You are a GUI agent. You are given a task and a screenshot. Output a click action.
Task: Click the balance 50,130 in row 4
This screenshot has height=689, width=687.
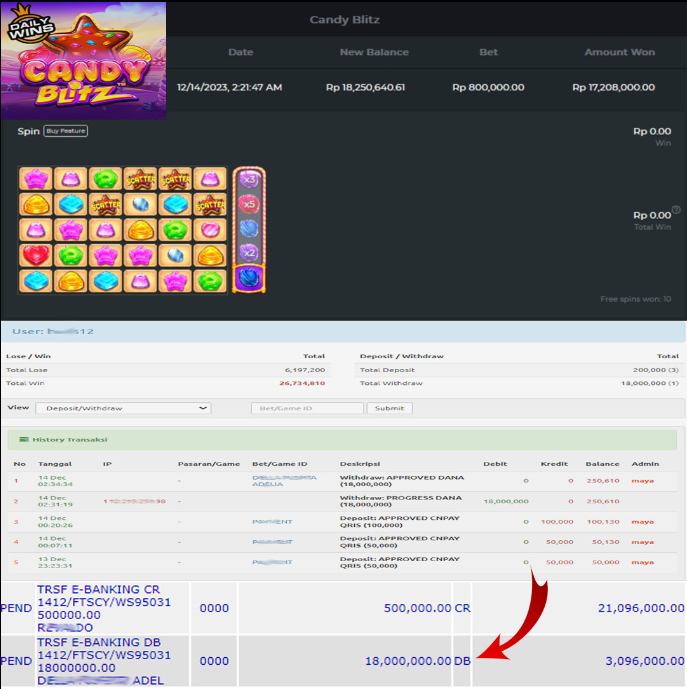click(x=605, y=542)
